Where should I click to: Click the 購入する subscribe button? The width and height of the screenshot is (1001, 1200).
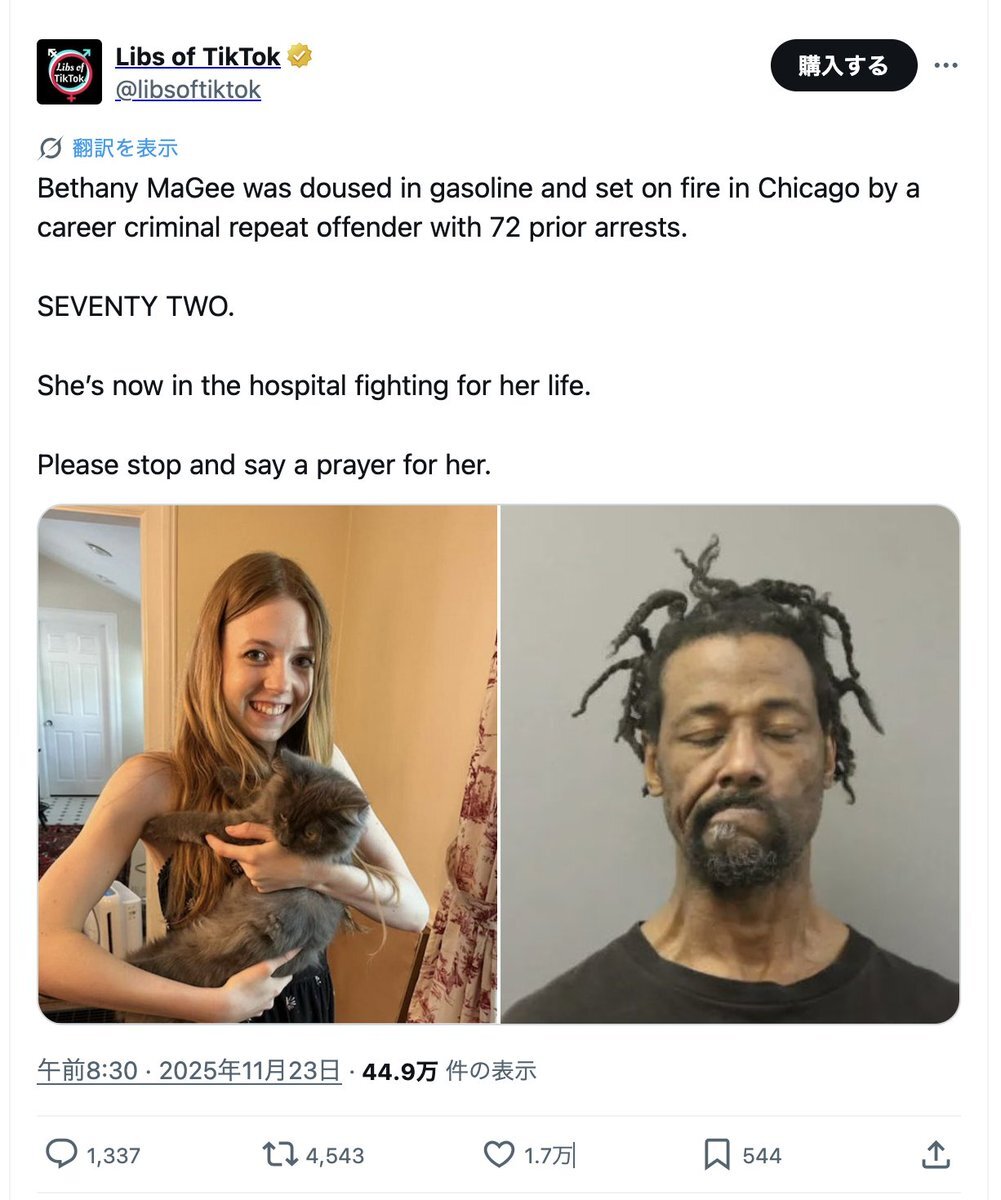[843, 66]
